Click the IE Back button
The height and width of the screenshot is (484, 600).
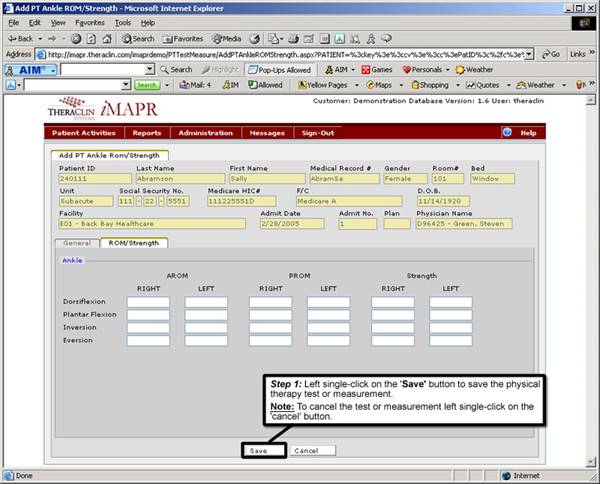tap(21, 39)
